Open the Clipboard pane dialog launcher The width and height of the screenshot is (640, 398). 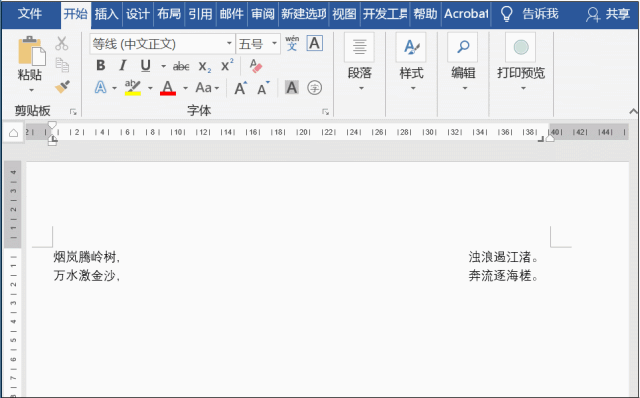tap(73, 111)
